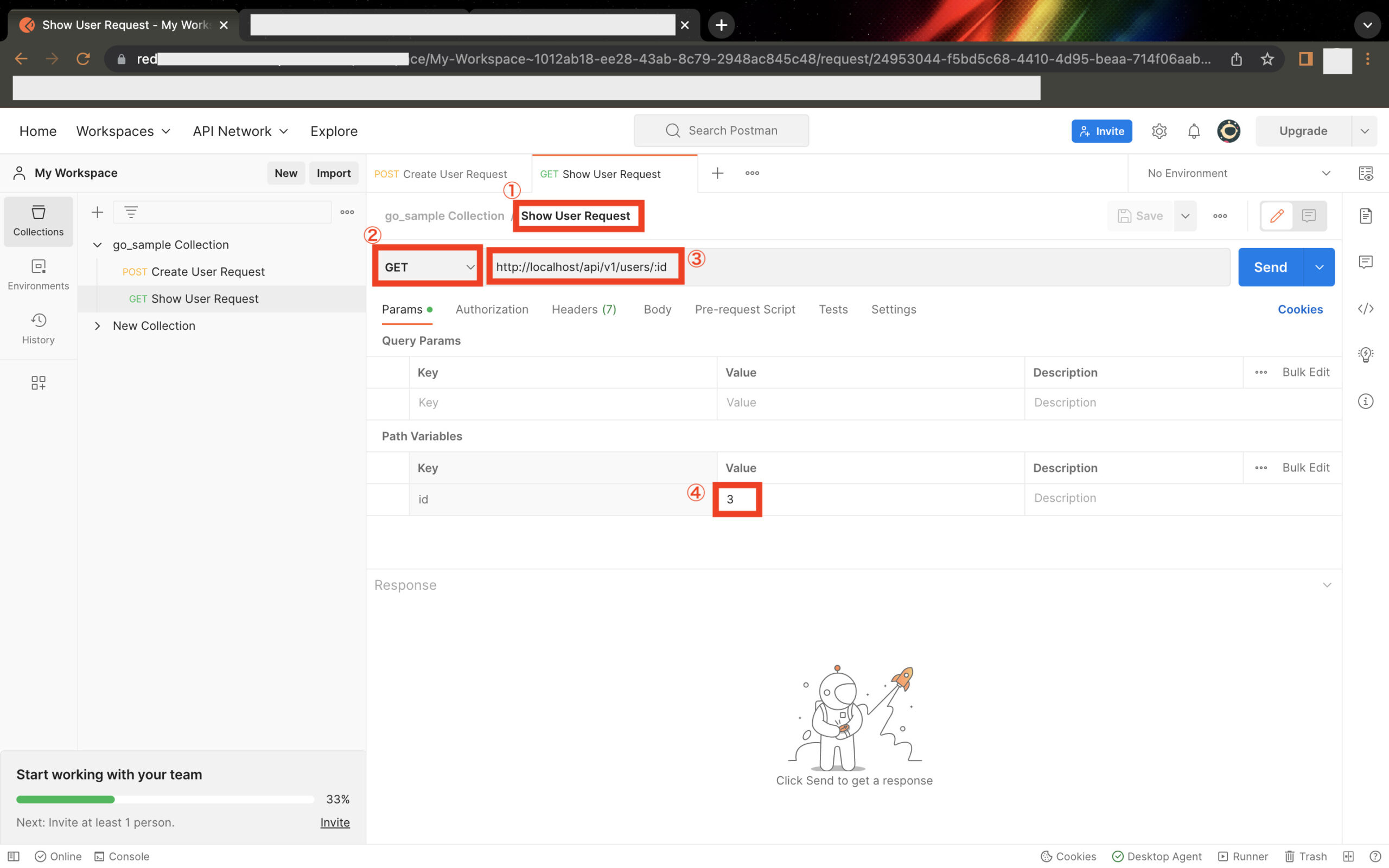Open the Postman settings gear icon
The image size is (1389, 868).
click(x=1159, y=131)
